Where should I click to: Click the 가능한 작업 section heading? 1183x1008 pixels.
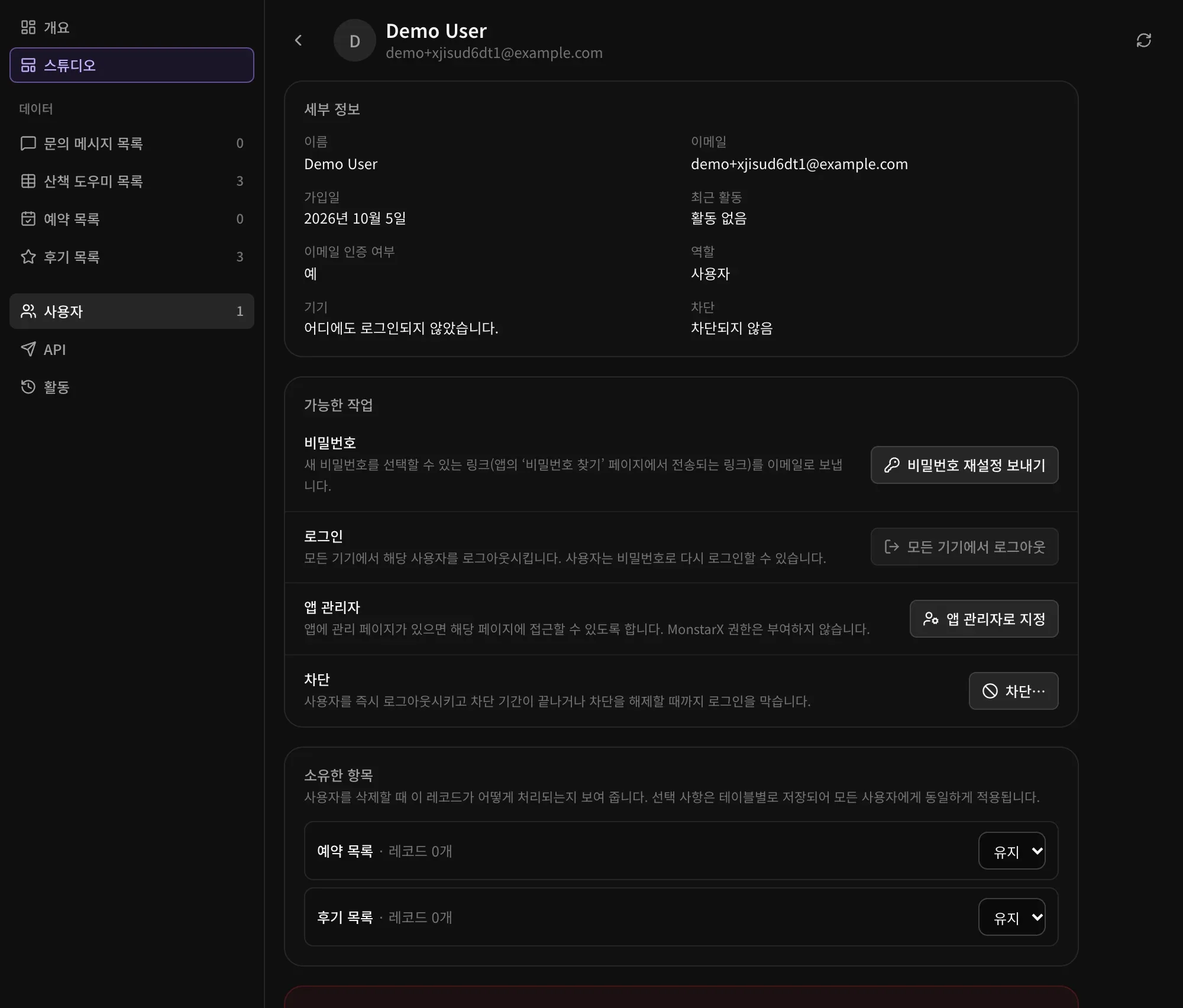pos(338,405)
